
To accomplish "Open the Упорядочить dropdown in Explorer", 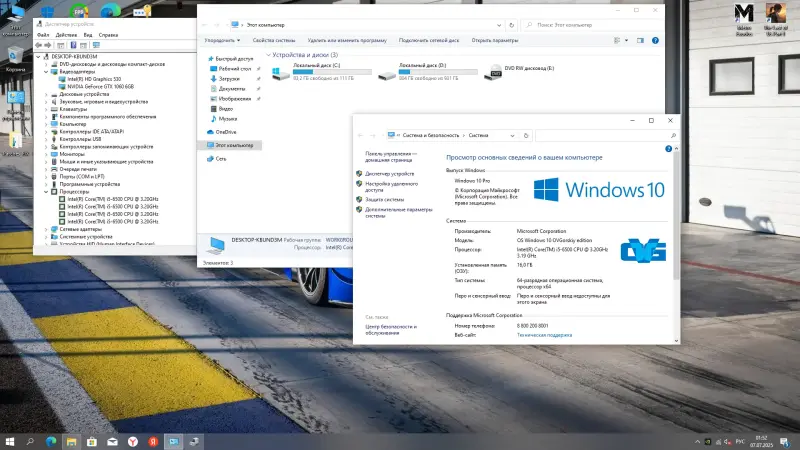I will coord(222,40).
